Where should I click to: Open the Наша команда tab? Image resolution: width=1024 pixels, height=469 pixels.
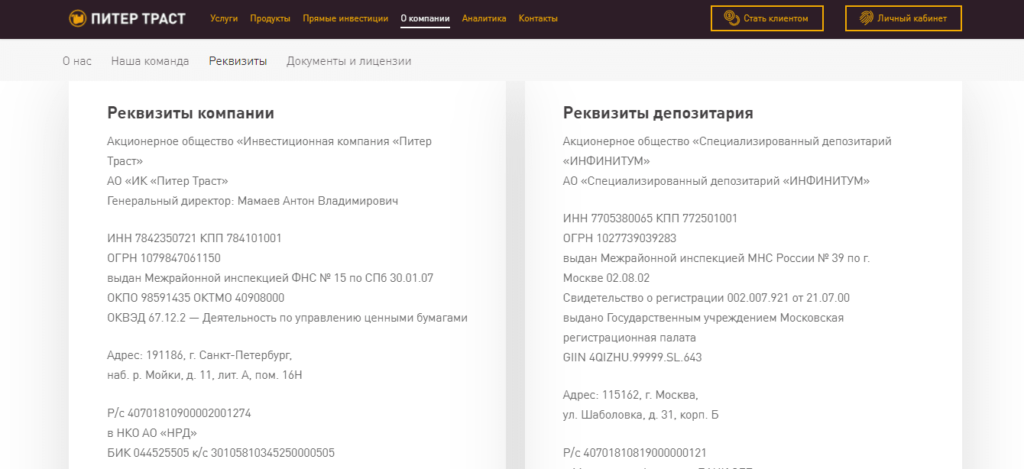pos(150,61)
